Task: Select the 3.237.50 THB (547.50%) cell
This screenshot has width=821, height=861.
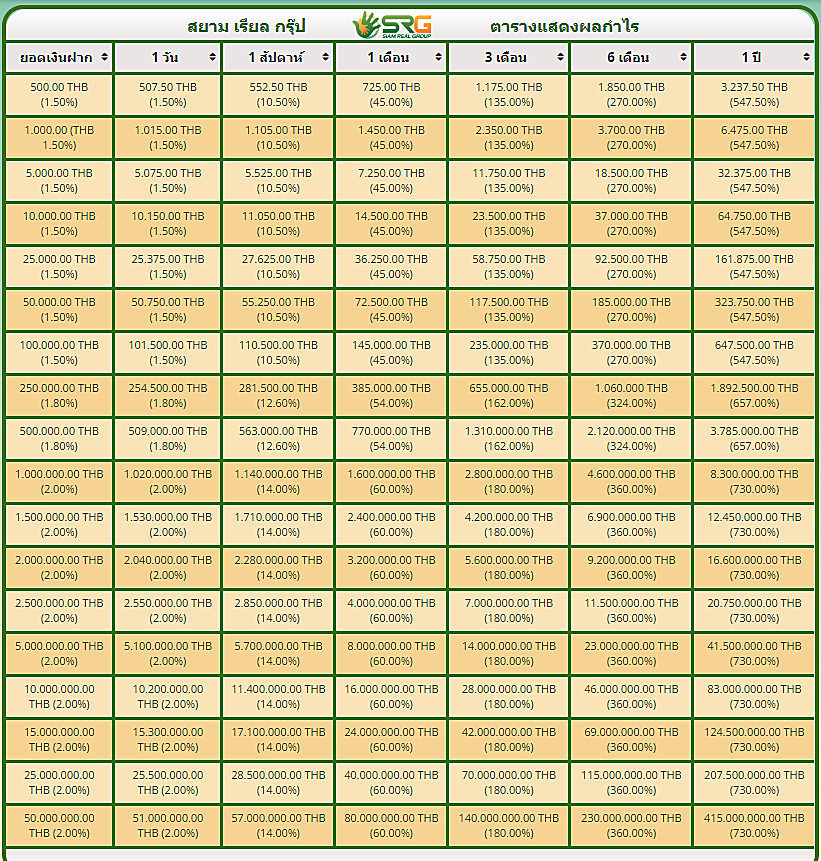Action: 754,95
